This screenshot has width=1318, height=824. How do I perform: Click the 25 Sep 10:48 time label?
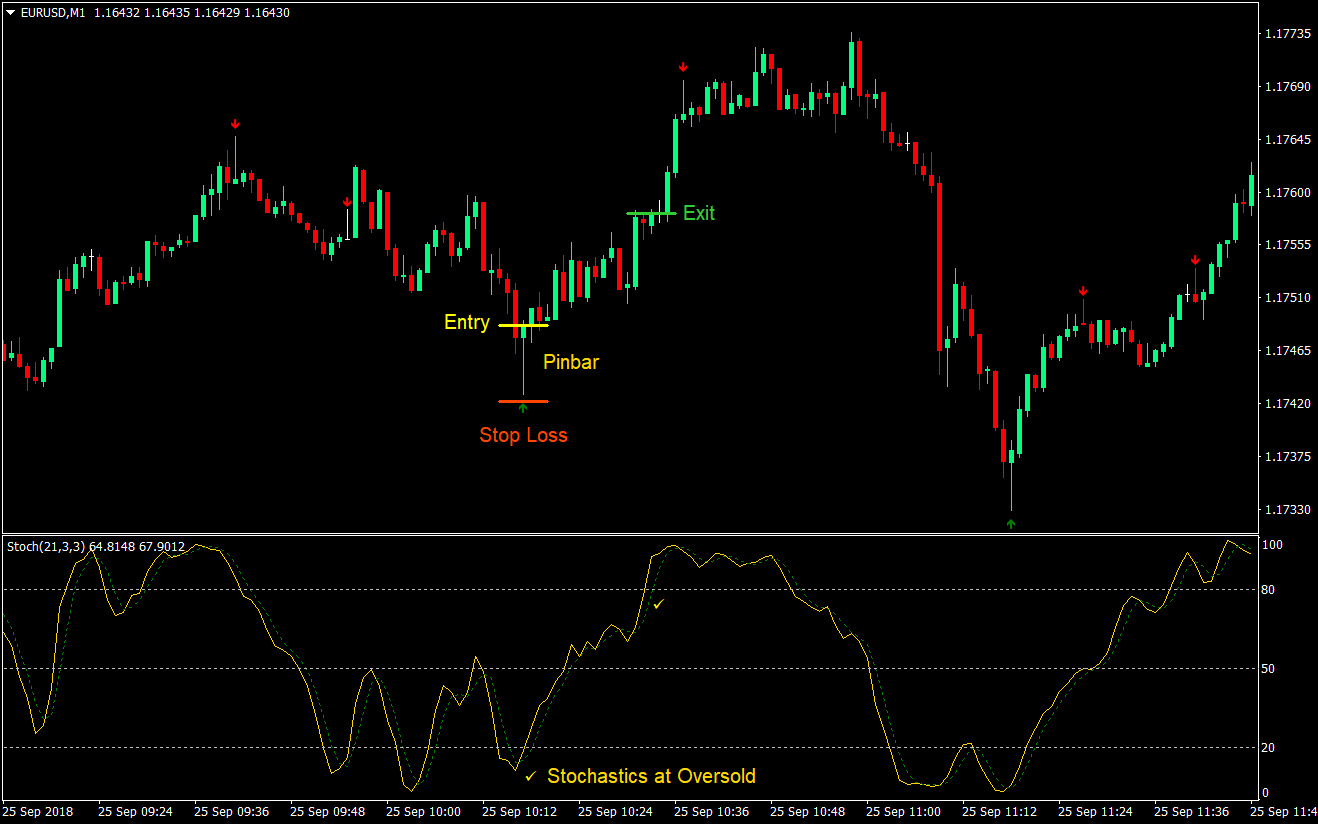pyautogui.click(x=808, y=812)
